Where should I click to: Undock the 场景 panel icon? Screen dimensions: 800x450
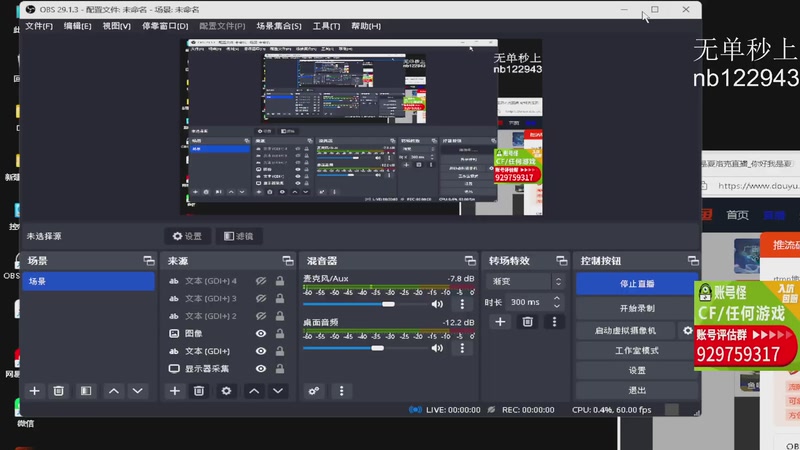click(x=148, y=261)
